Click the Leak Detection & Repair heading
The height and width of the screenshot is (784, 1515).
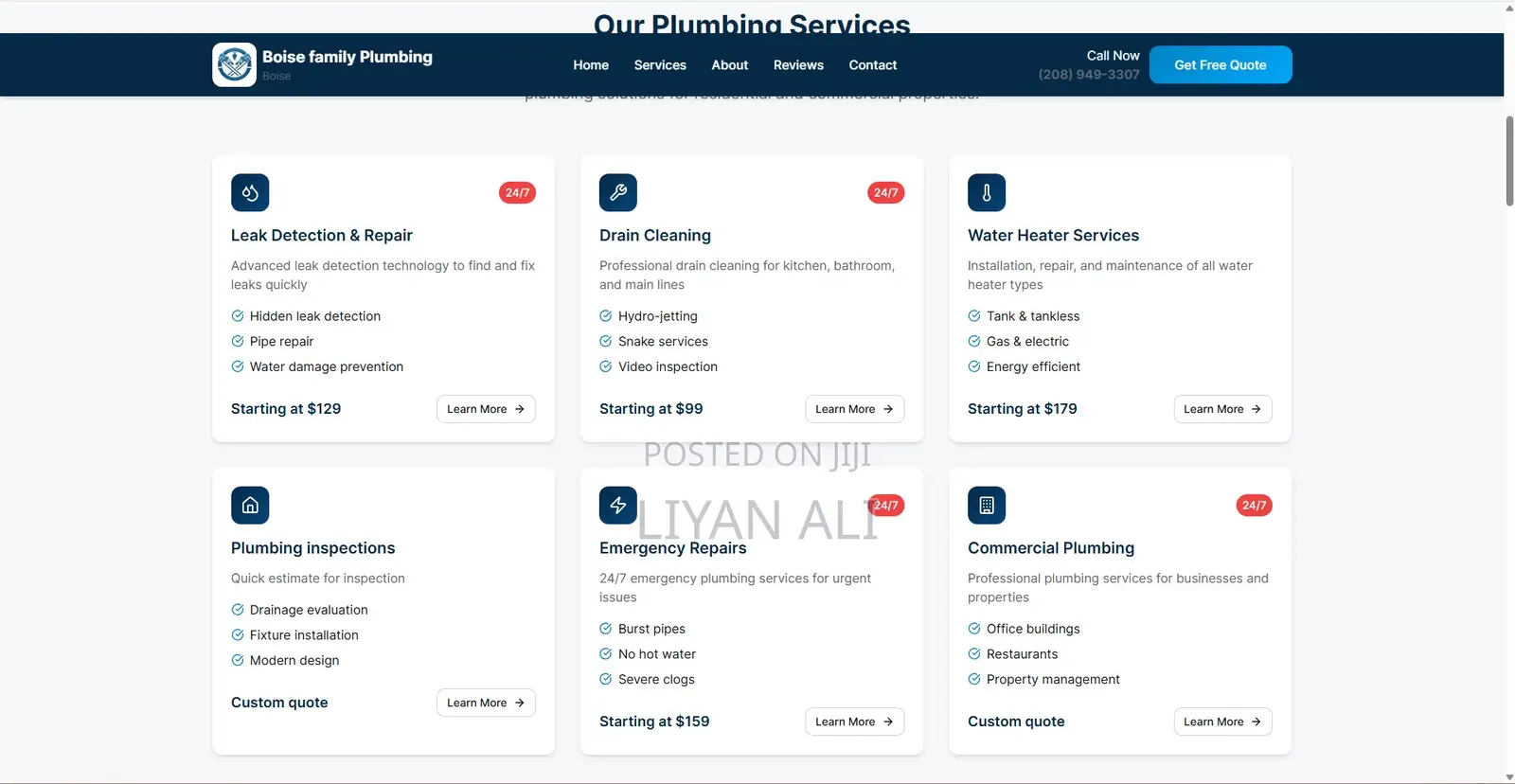tap(322, 235)
